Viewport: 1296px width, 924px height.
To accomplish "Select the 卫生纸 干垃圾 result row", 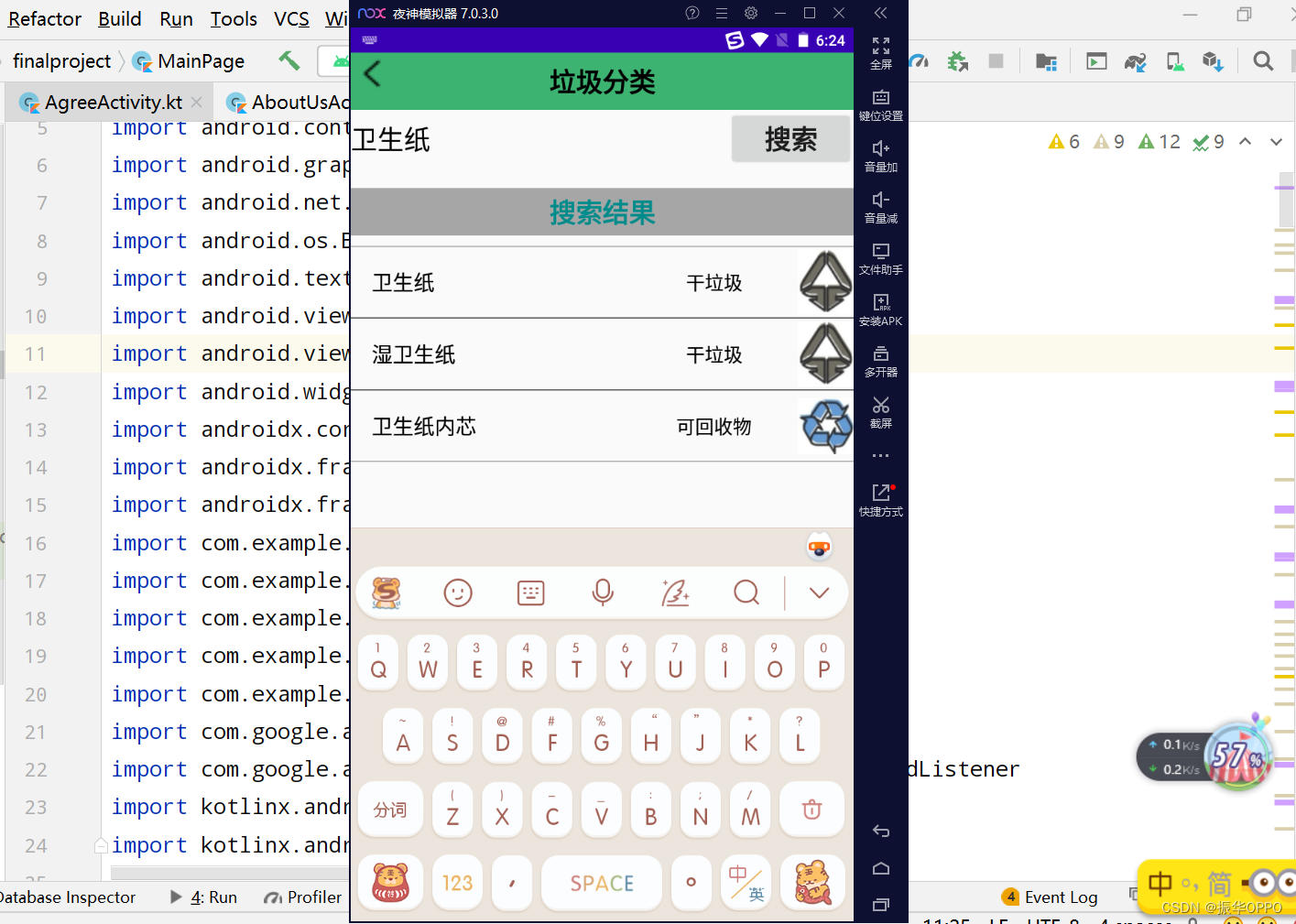I will pyautogui.click(x=602, y=283).
